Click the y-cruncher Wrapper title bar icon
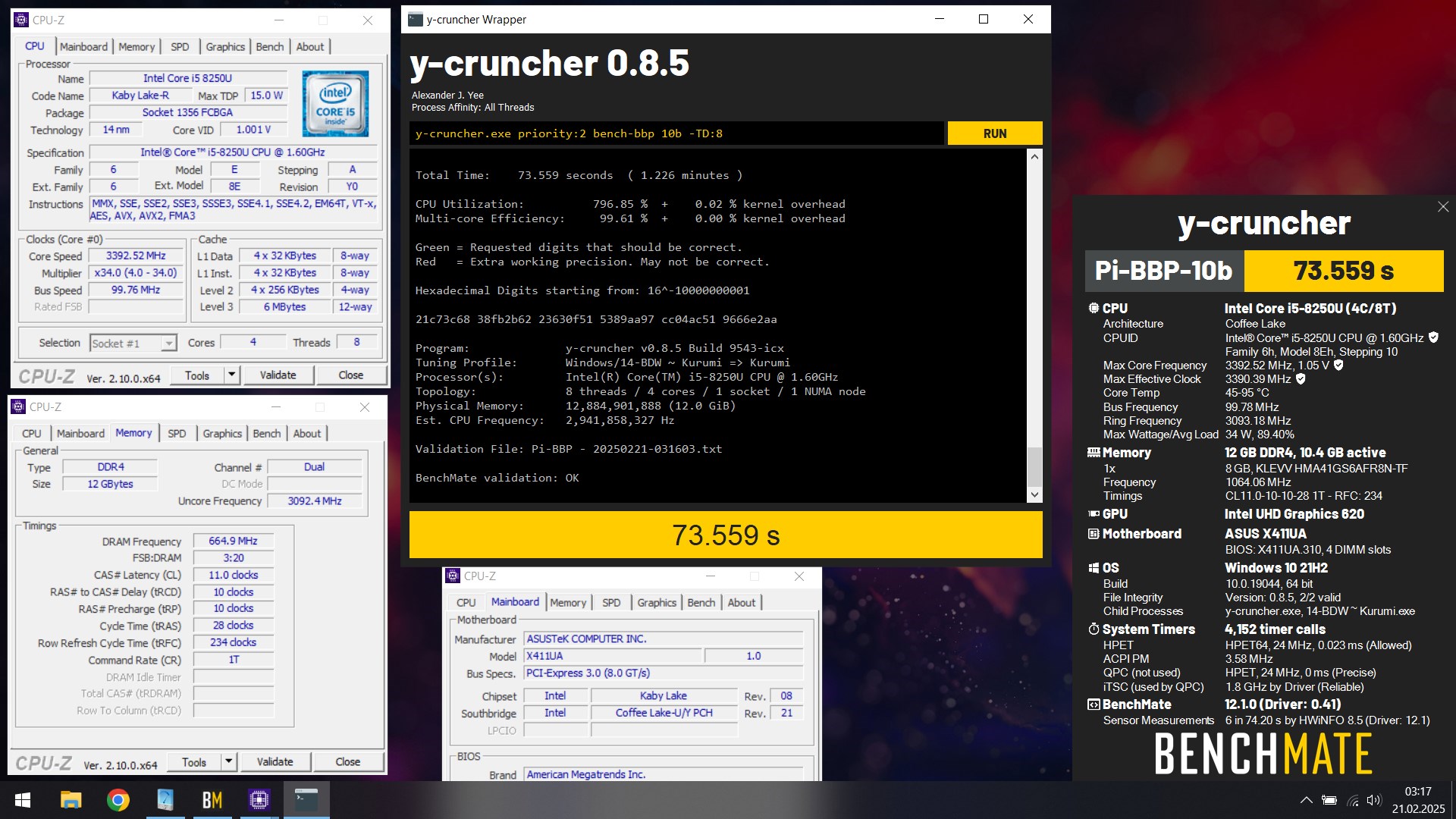This screenshot has height=819, width=1456. click(415, 20)
